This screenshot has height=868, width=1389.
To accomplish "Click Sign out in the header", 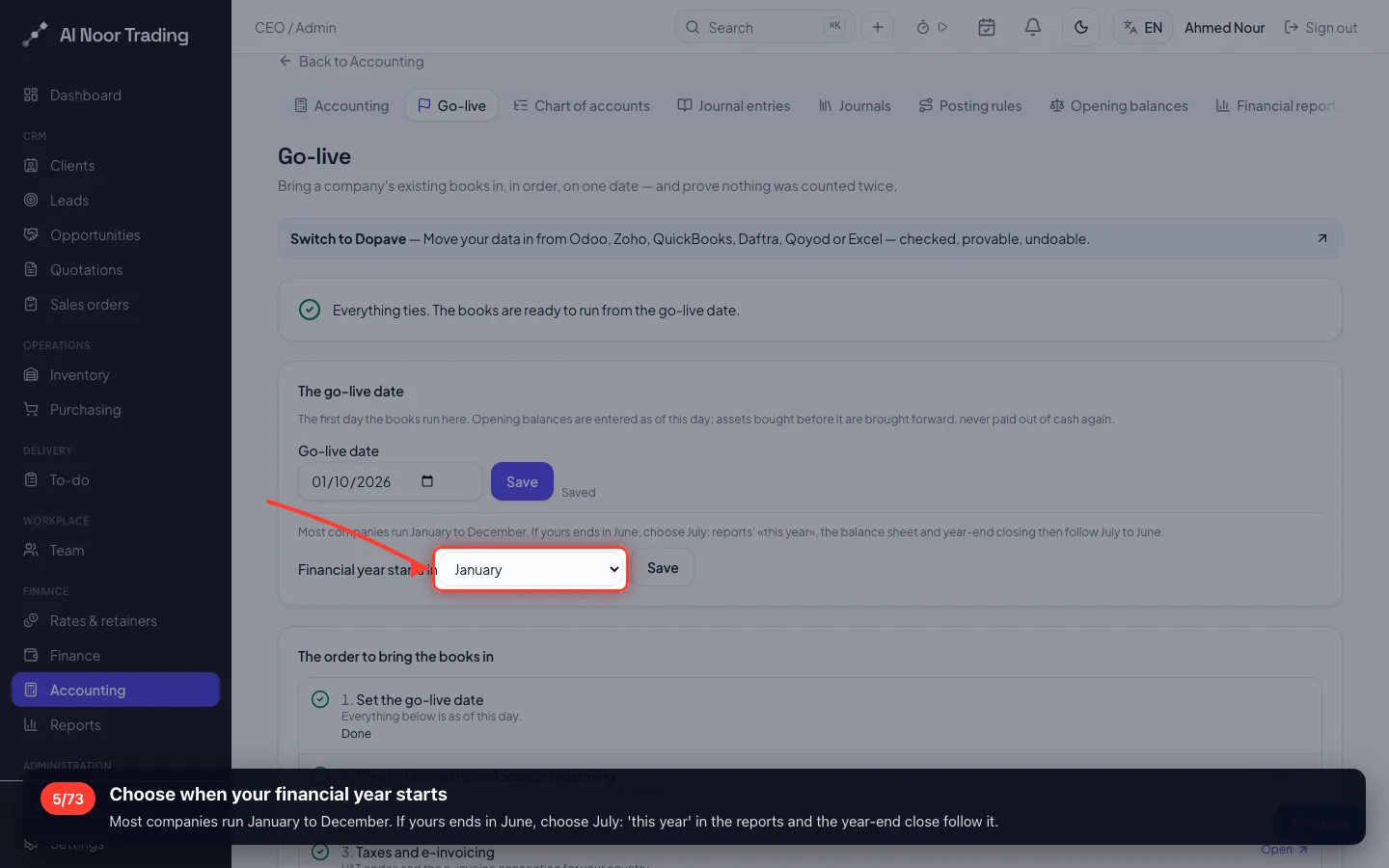I will coord(1321,27).
